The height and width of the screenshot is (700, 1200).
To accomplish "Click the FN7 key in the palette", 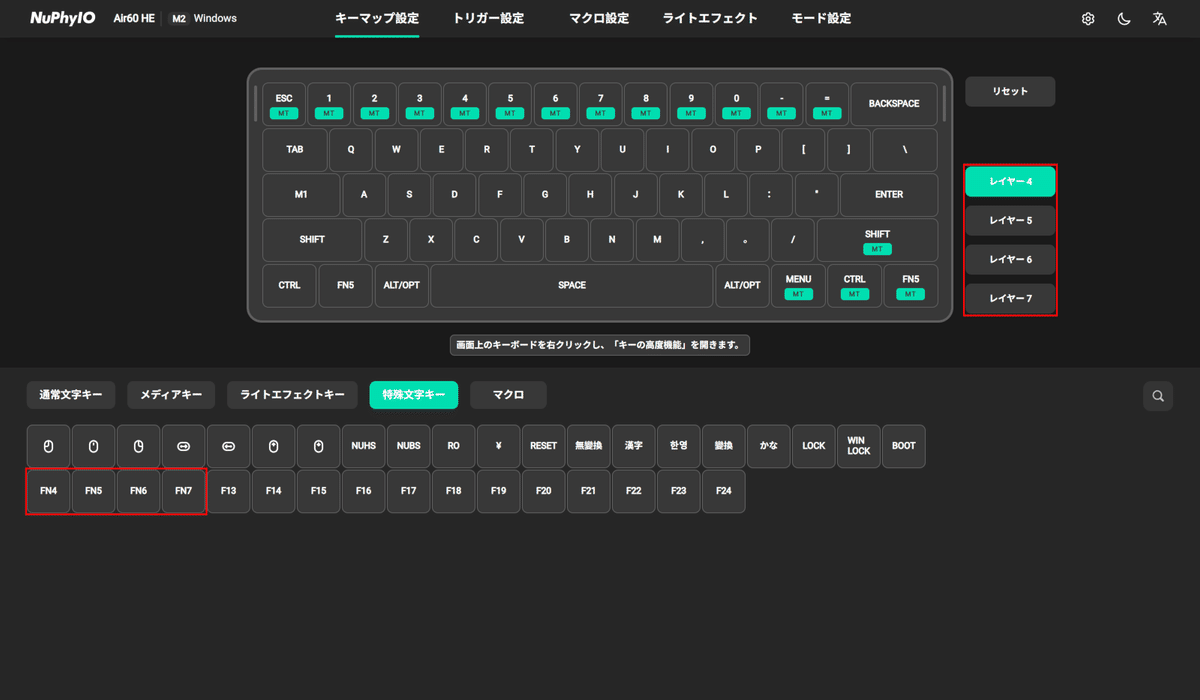I will (183, 492).
